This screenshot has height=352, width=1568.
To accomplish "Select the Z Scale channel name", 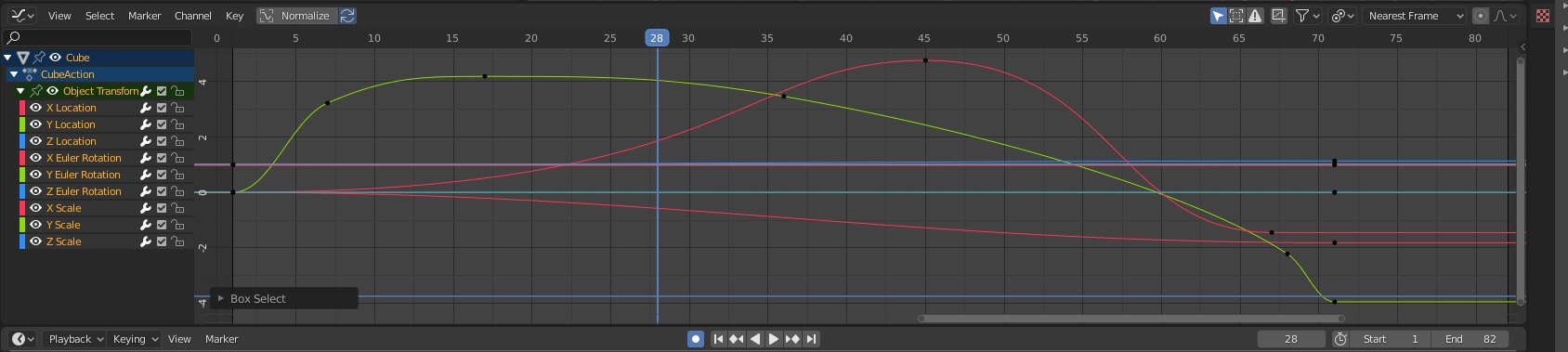I will [64, 241].
